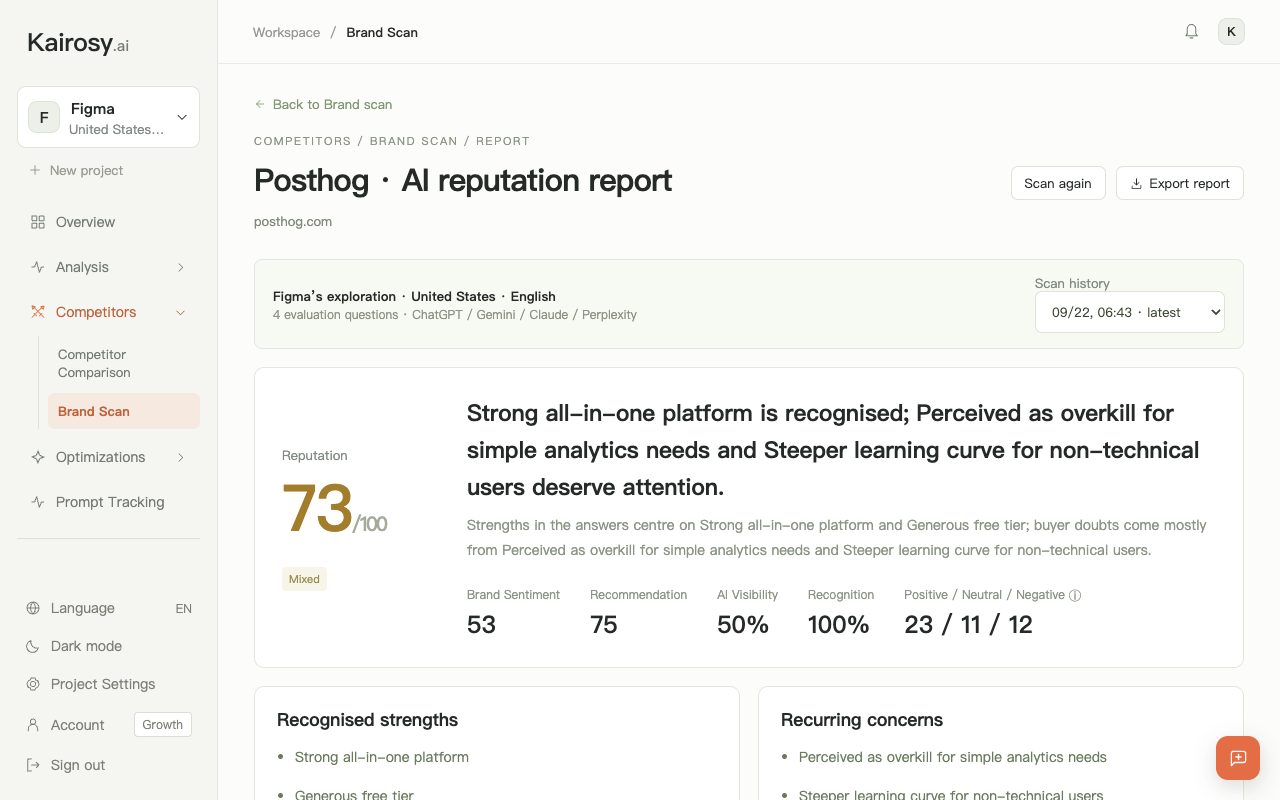Click the sentiment info icon
Screen dimensions: 1280x800
(x=1075, y=595)
